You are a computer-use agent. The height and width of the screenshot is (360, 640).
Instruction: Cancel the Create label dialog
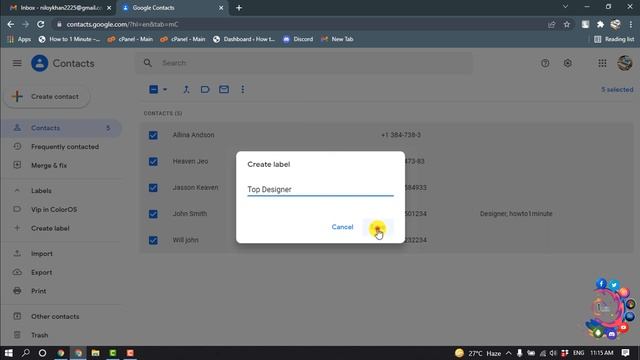[342, 227]
